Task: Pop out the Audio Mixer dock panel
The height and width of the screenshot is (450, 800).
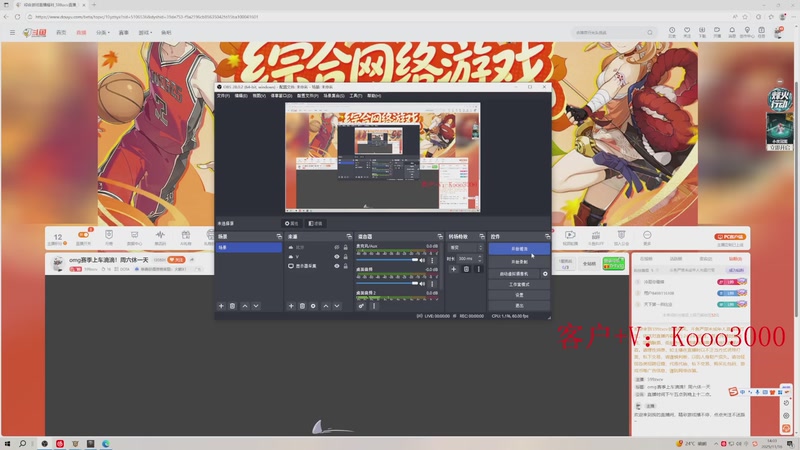Action: [x=440, y=237]
